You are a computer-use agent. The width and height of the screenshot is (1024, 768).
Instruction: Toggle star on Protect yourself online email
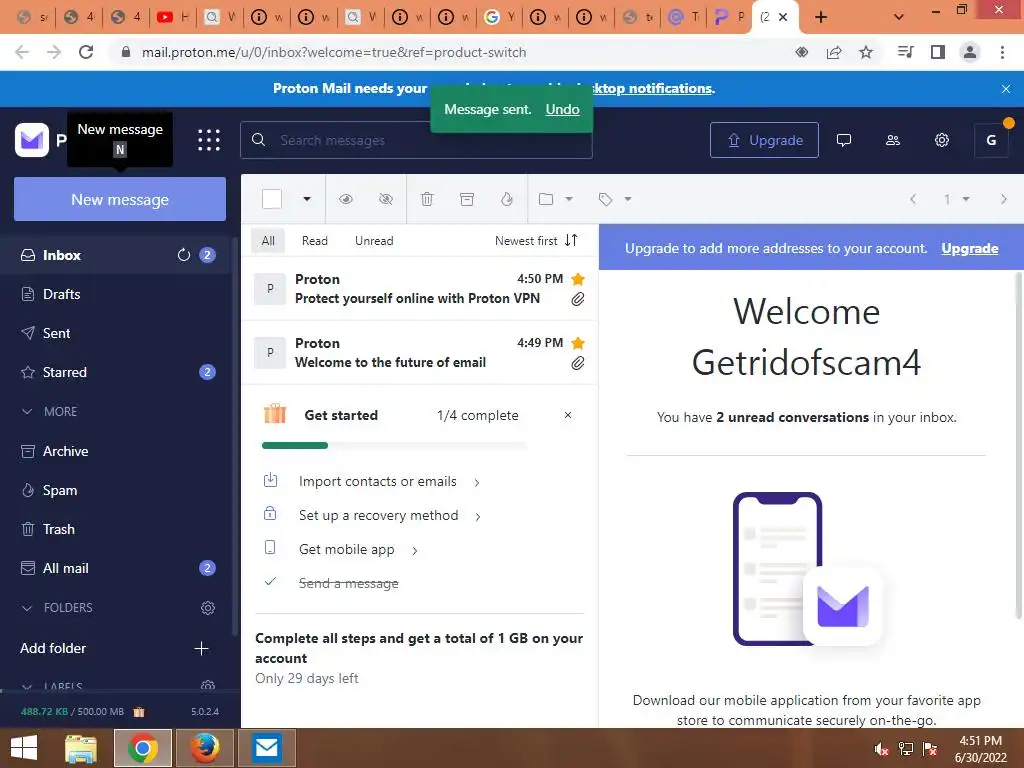pos(578,280)
